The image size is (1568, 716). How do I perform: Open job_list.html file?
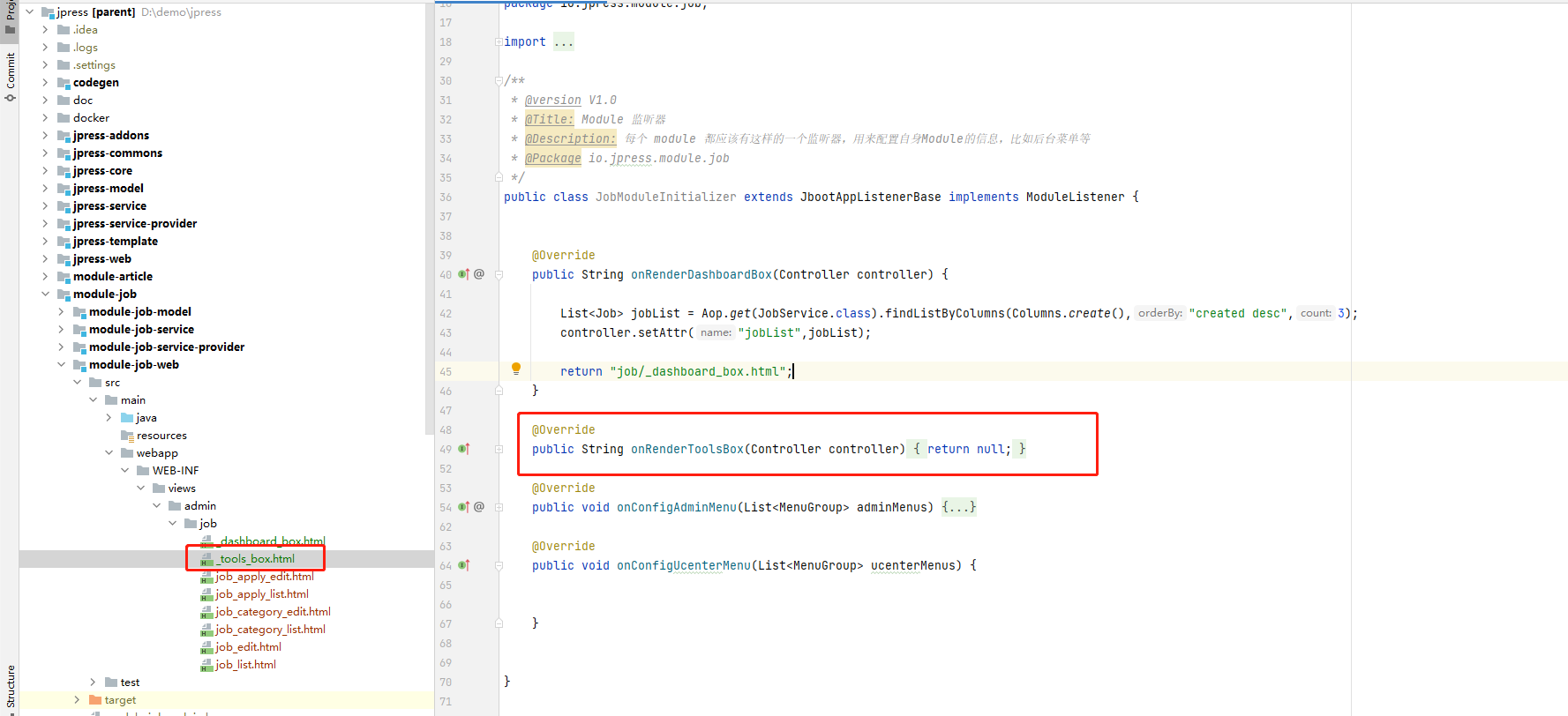(246, 664)
